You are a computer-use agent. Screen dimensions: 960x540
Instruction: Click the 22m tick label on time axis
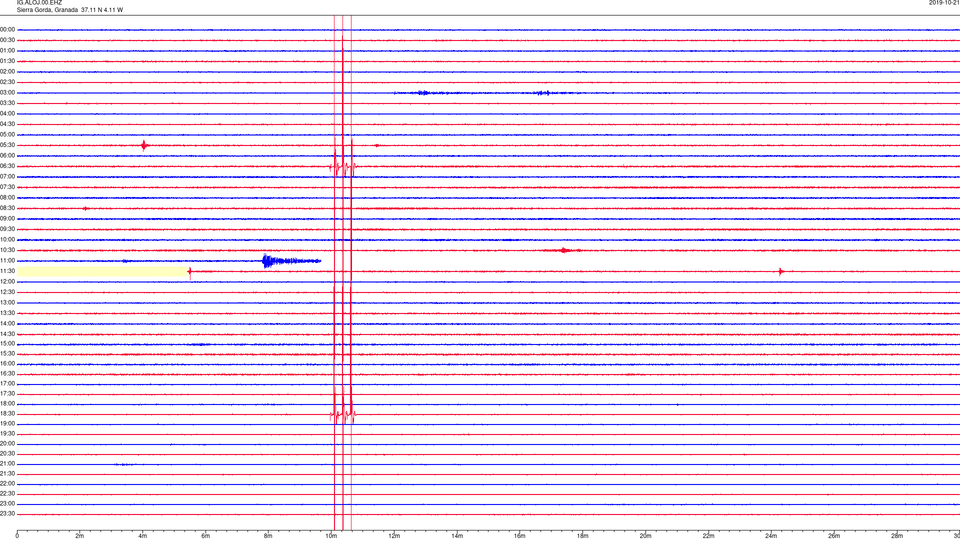click(708, 536)
